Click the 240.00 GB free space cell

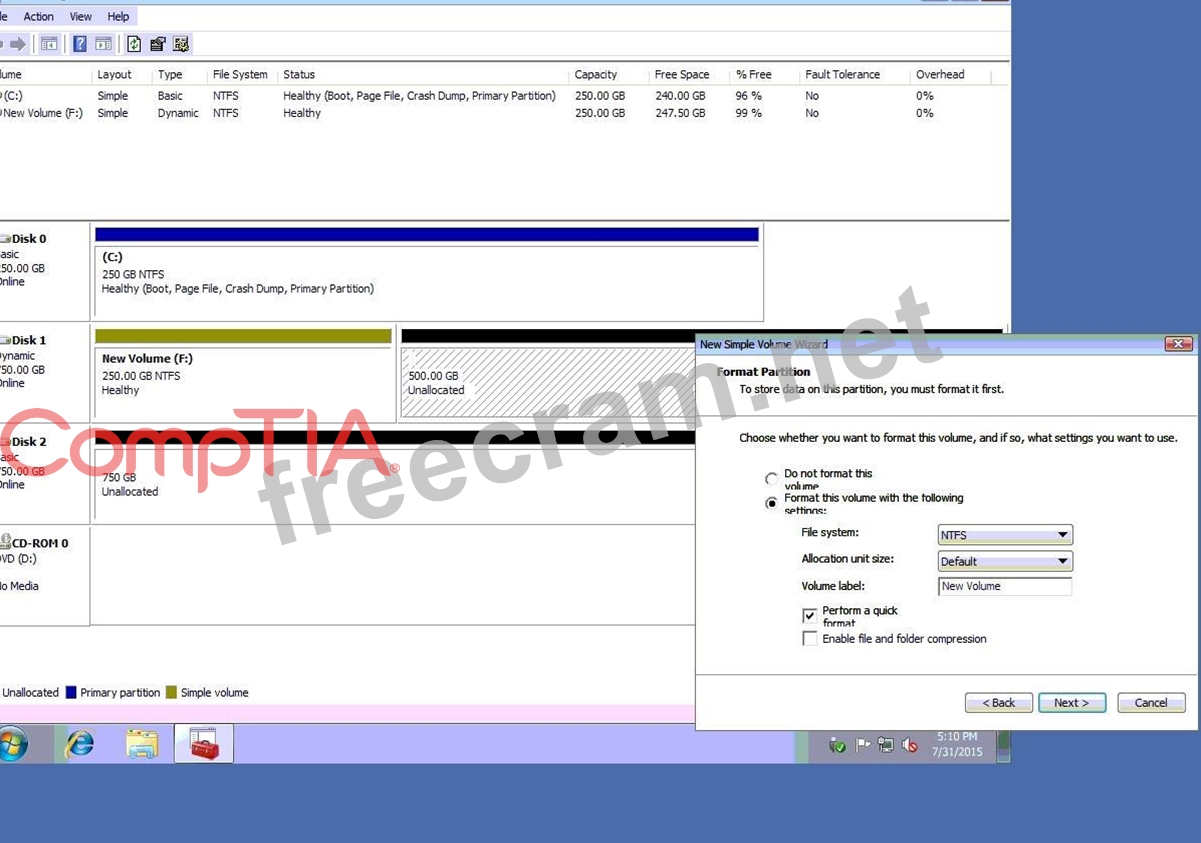click(x=680, y=96)
